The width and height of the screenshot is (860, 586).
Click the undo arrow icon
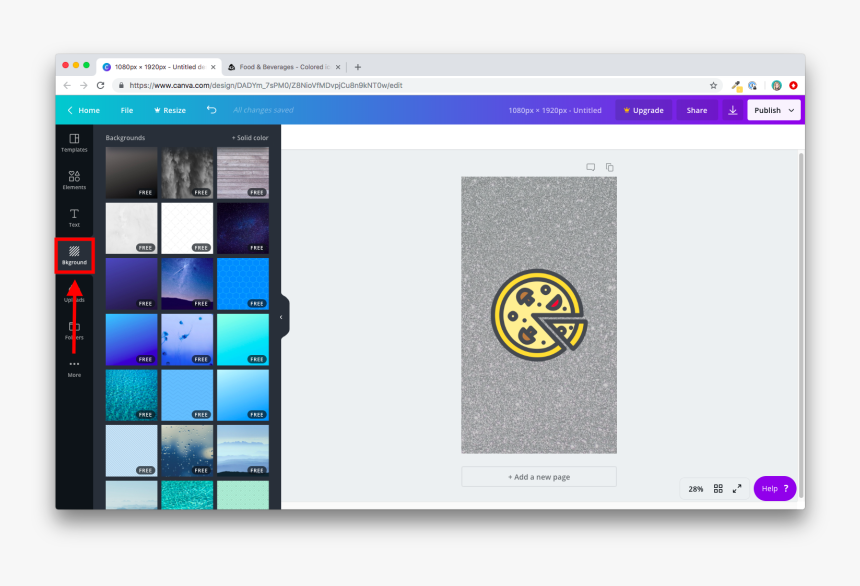211,110
